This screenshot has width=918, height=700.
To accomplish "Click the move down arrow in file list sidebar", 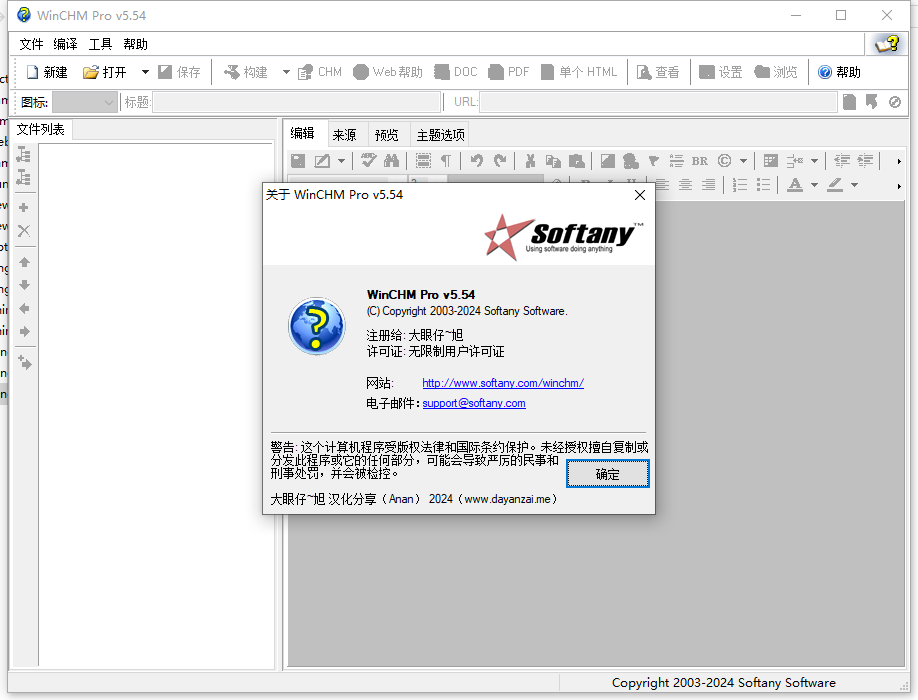I will point(24,285).
